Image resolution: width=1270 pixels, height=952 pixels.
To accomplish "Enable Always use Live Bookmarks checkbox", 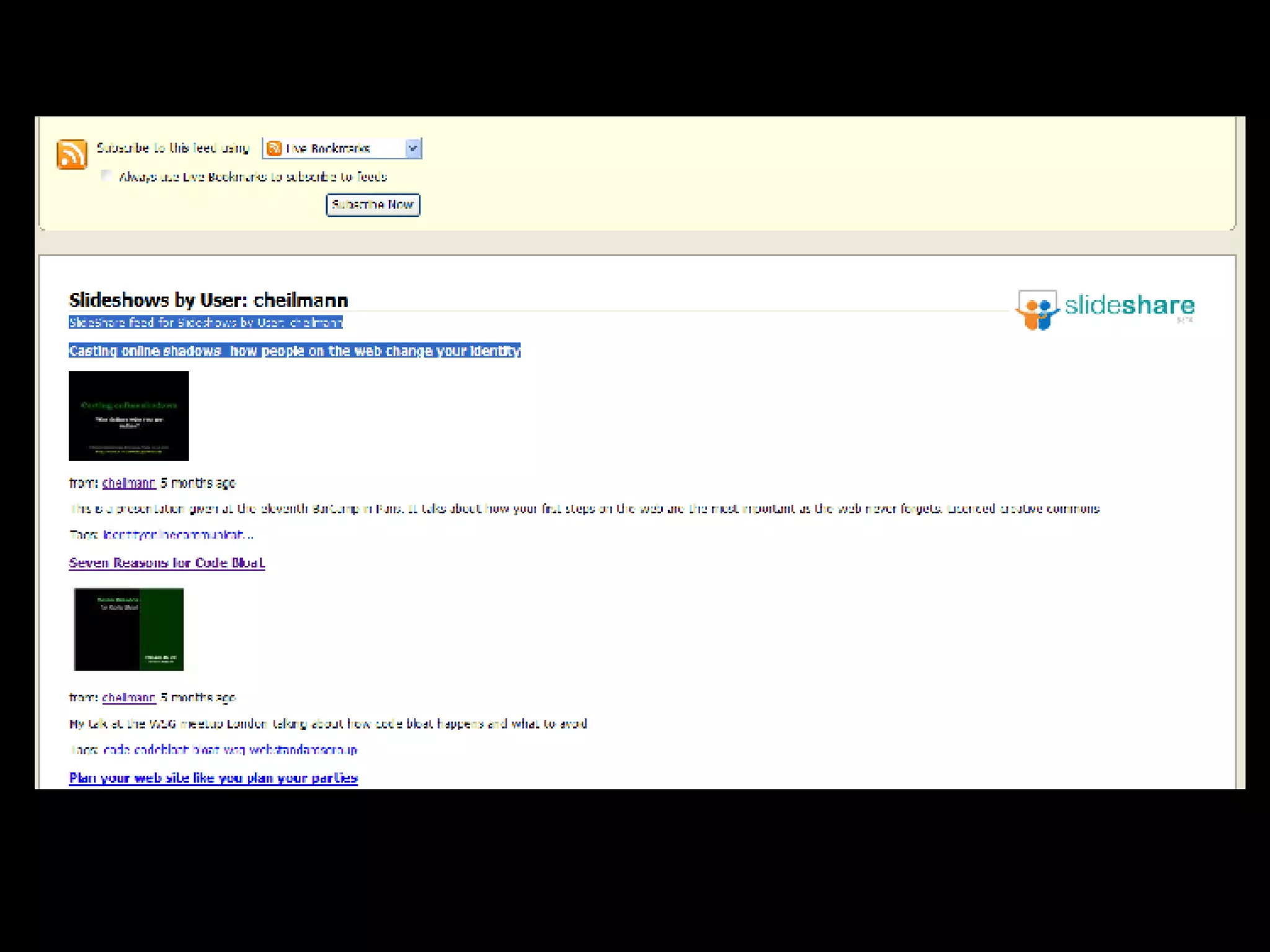I will [x=107, y=176].
